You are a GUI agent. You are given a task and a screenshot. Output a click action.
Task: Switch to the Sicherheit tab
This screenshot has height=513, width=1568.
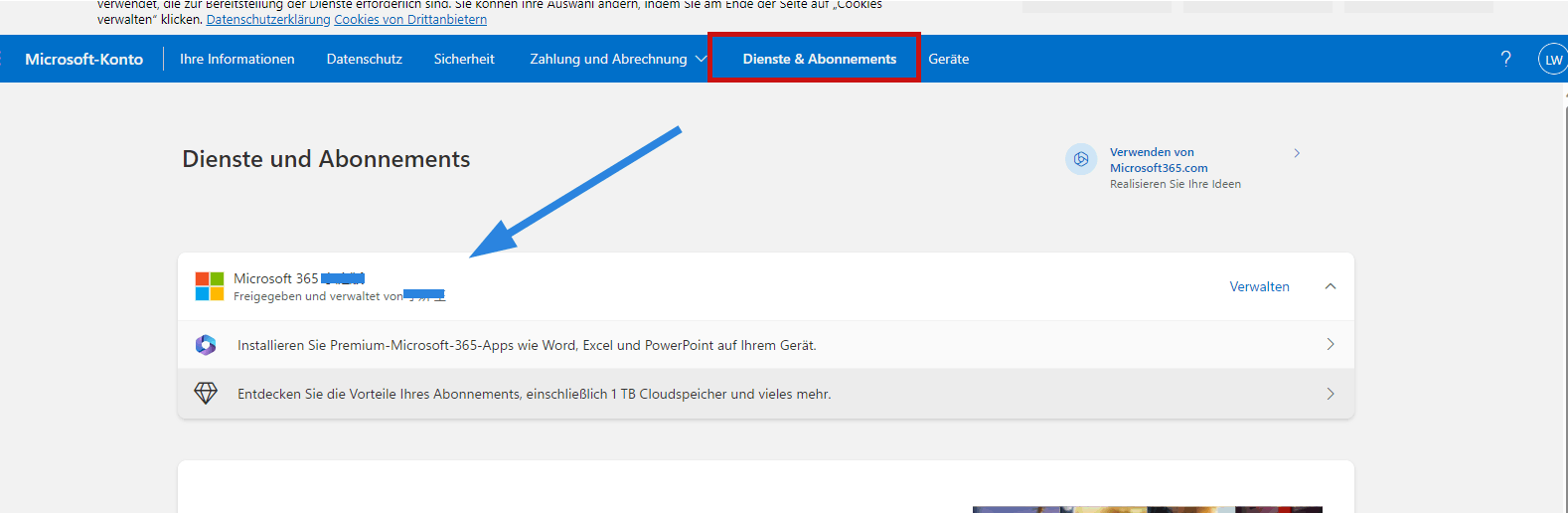(x=464, y=59)
